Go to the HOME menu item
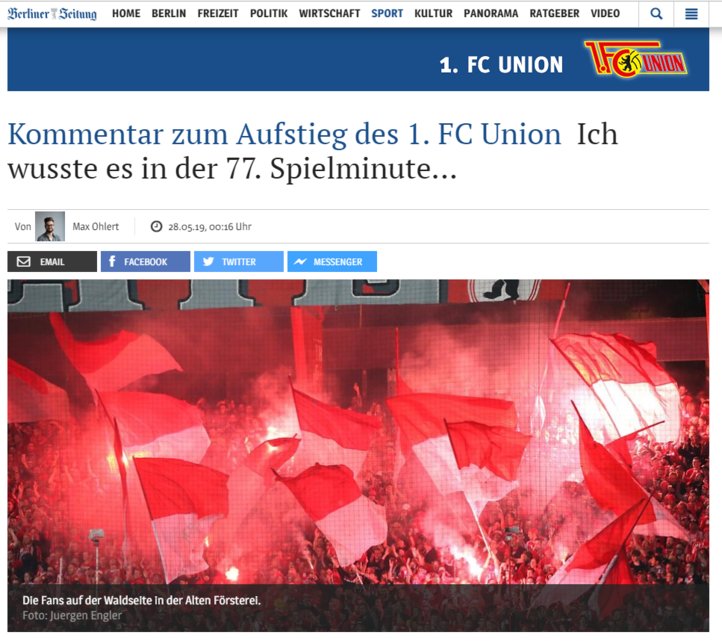The height and width of the screenshot is (641, 722). point(126,14)
